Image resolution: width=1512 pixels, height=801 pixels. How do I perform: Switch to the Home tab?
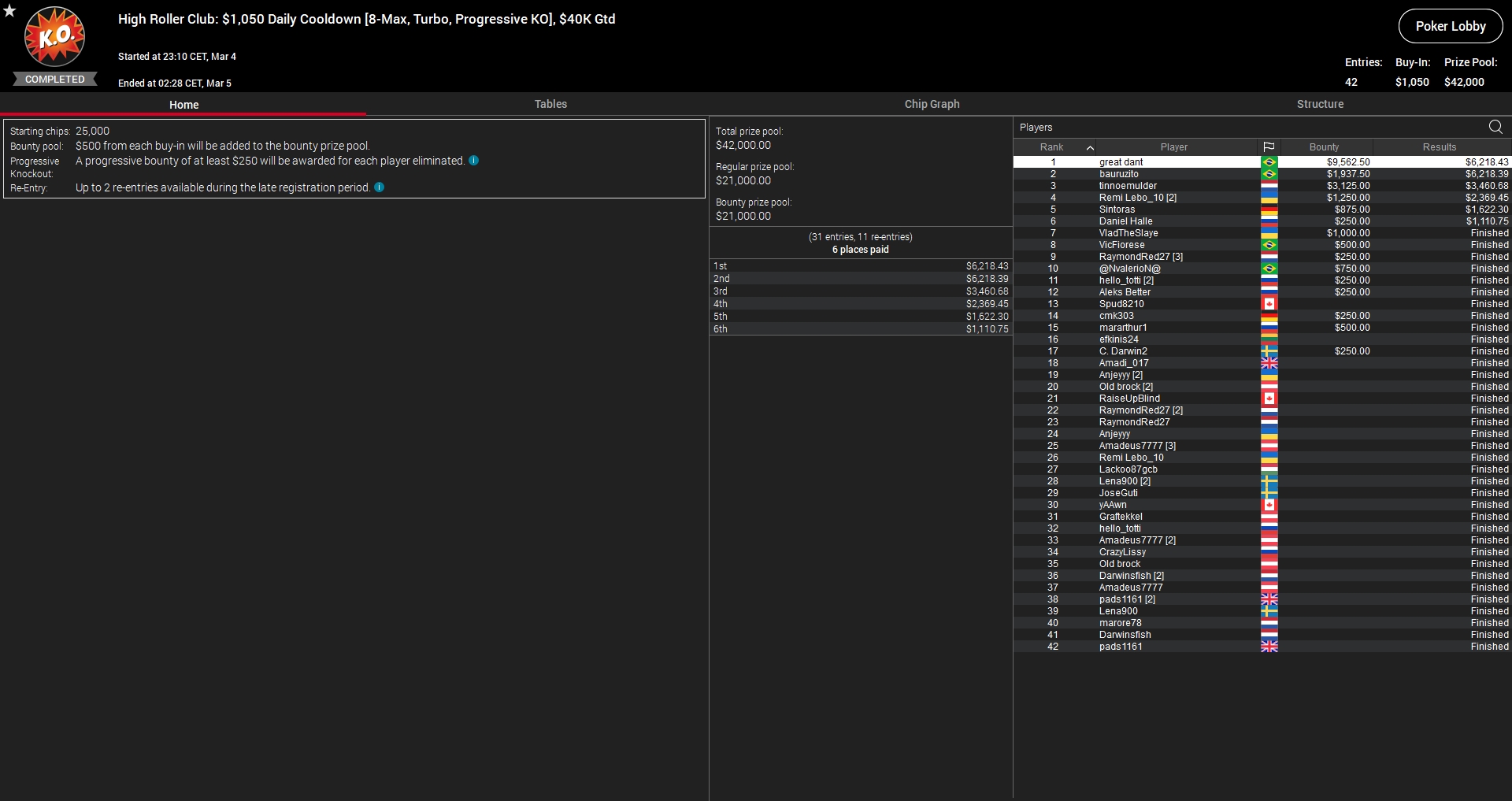[x=183, y=104]
